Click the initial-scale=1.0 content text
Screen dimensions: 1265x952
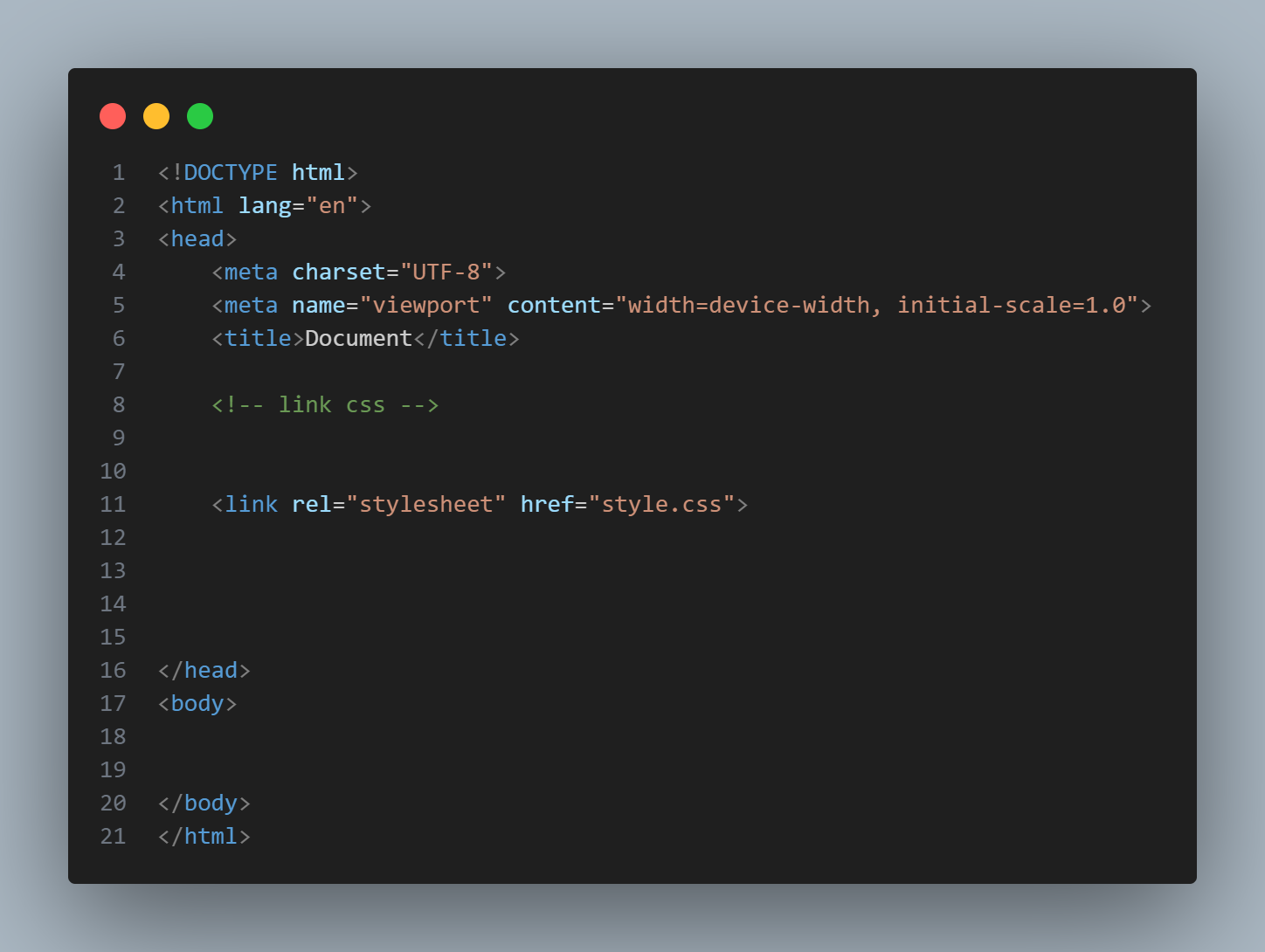[1012, 306]
